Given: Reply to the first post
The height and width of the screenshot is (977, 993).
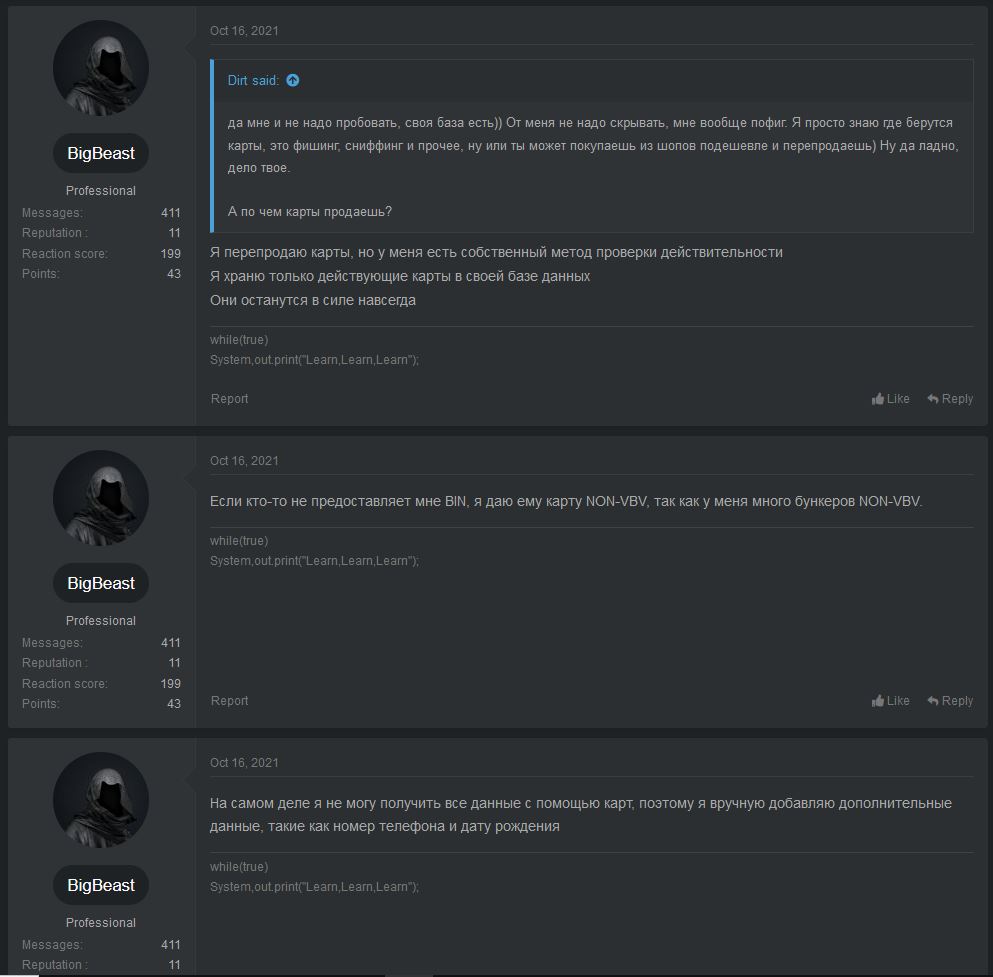Looking at the screenshot, I should [x=949, y=399].
